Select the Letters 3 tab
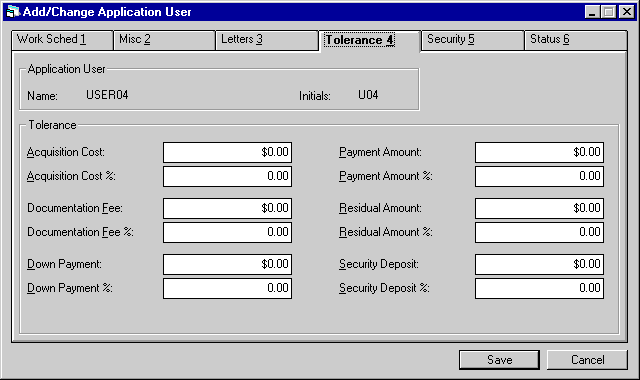The image size is (640, 380). point(267,40)
